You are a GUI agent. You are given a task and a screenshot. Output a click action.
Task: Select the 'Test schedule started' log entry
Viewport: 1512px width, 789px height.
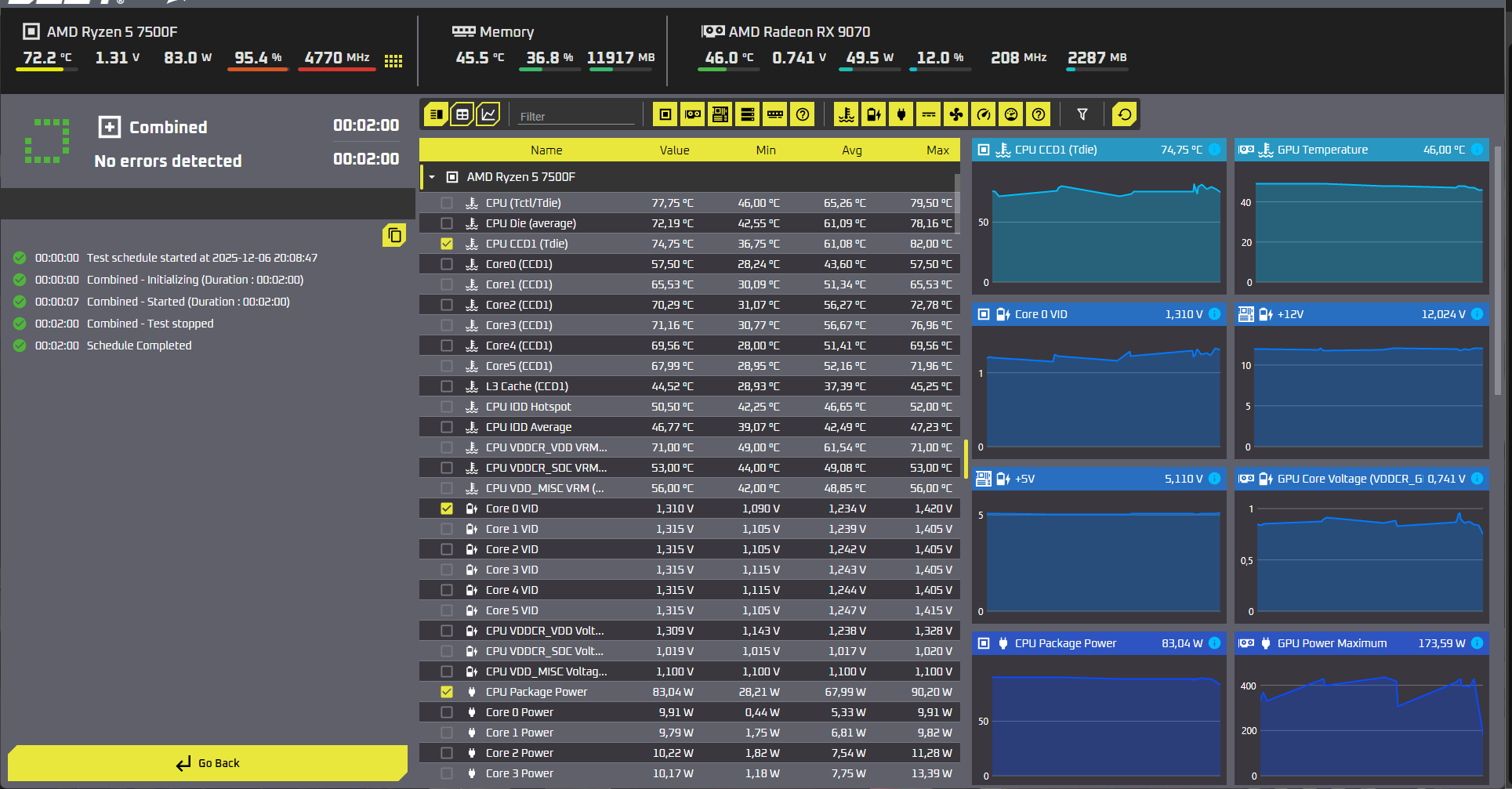click(x=202, y=258)
